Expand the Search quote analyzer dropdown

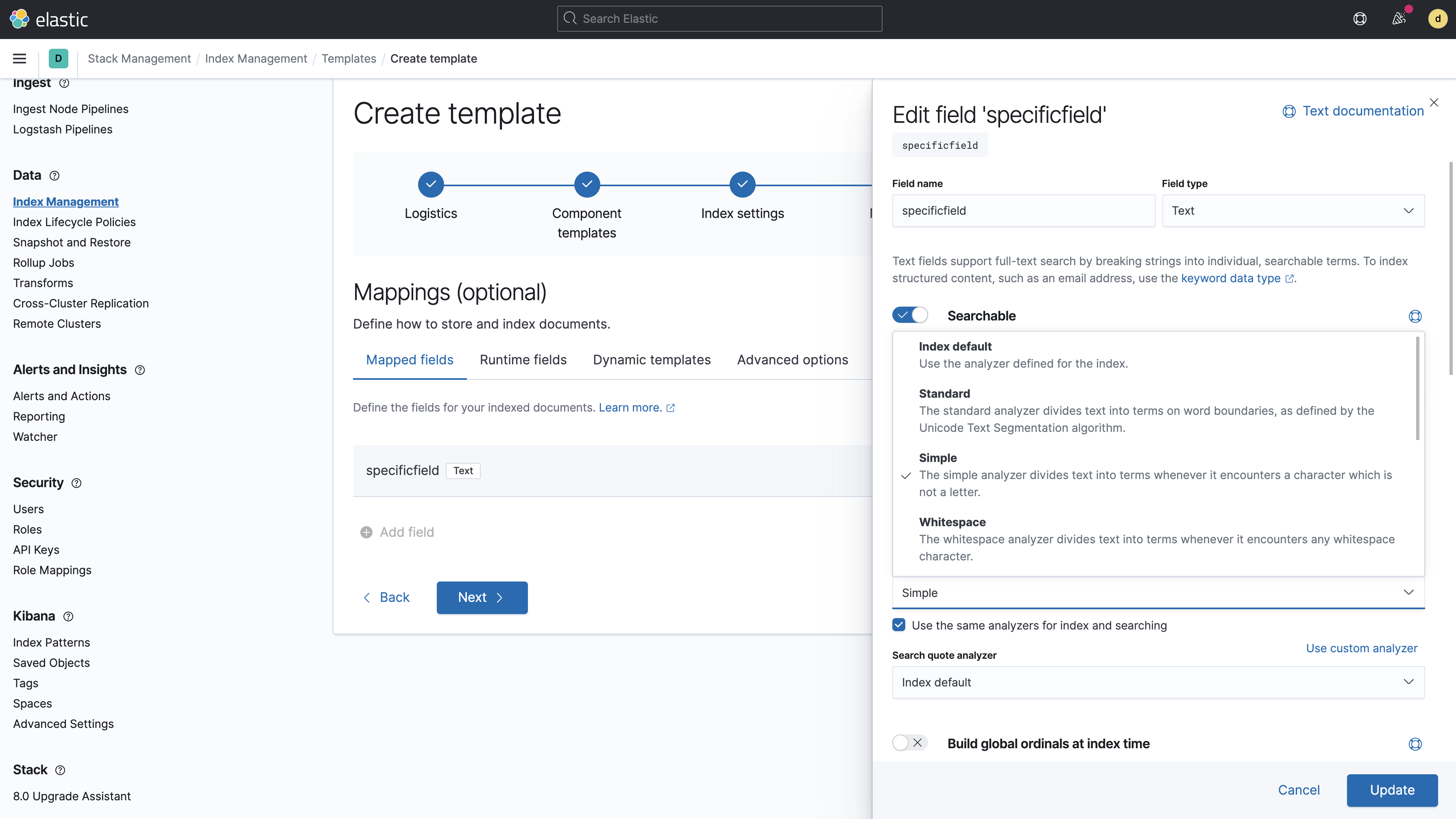1157,682
